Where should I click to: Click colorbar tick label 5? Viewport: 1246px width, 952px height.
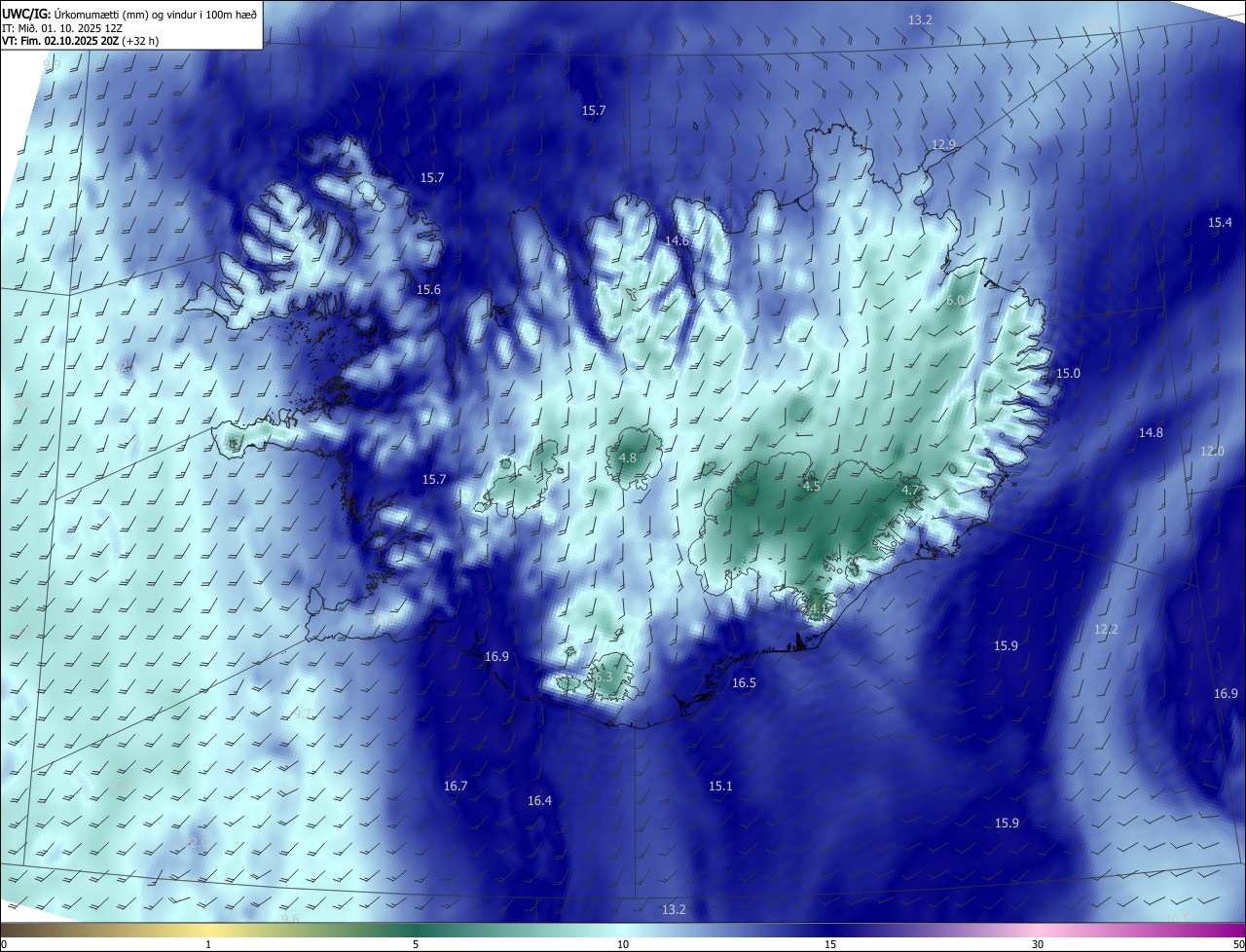[416, 944]
